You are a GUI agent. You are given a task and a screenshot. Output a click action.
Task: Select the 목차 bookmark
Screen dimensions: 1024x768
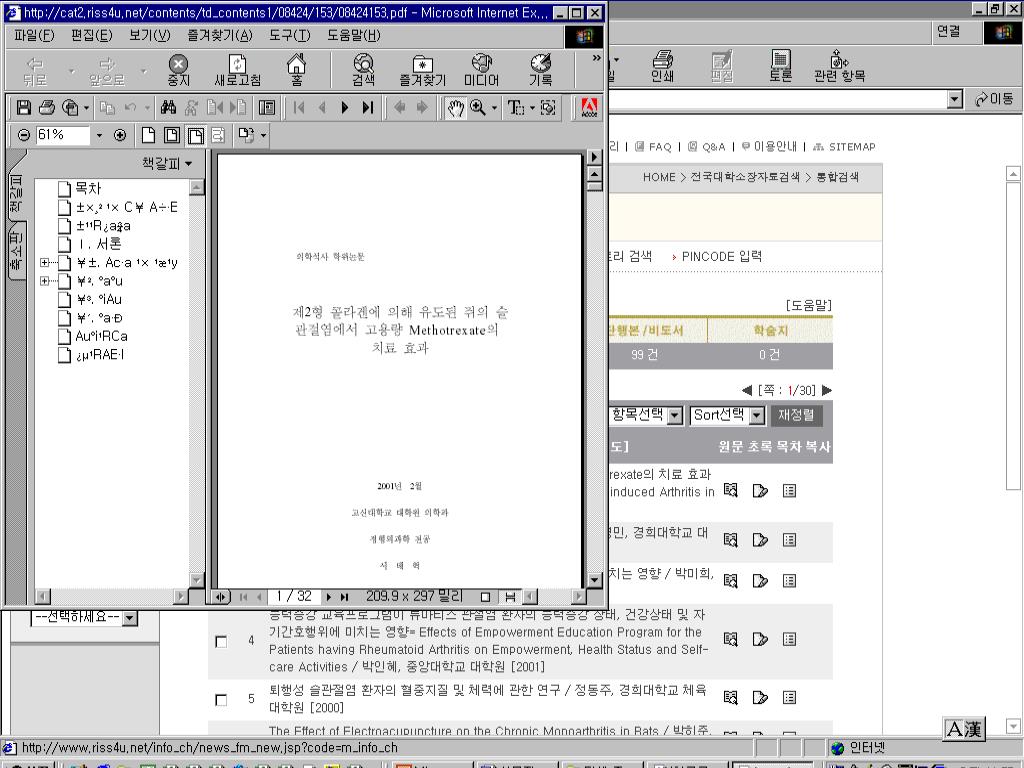point(88,188)
